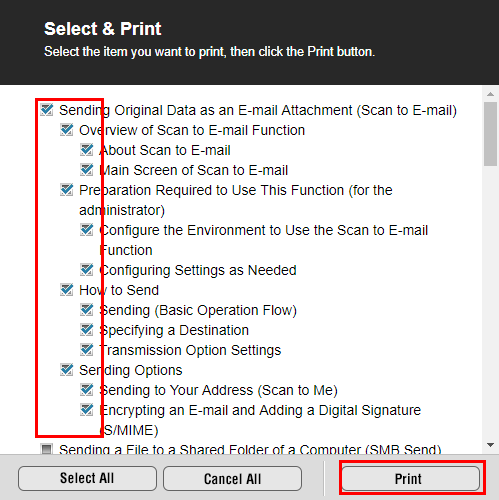Click the Print button

pos(411,478)
